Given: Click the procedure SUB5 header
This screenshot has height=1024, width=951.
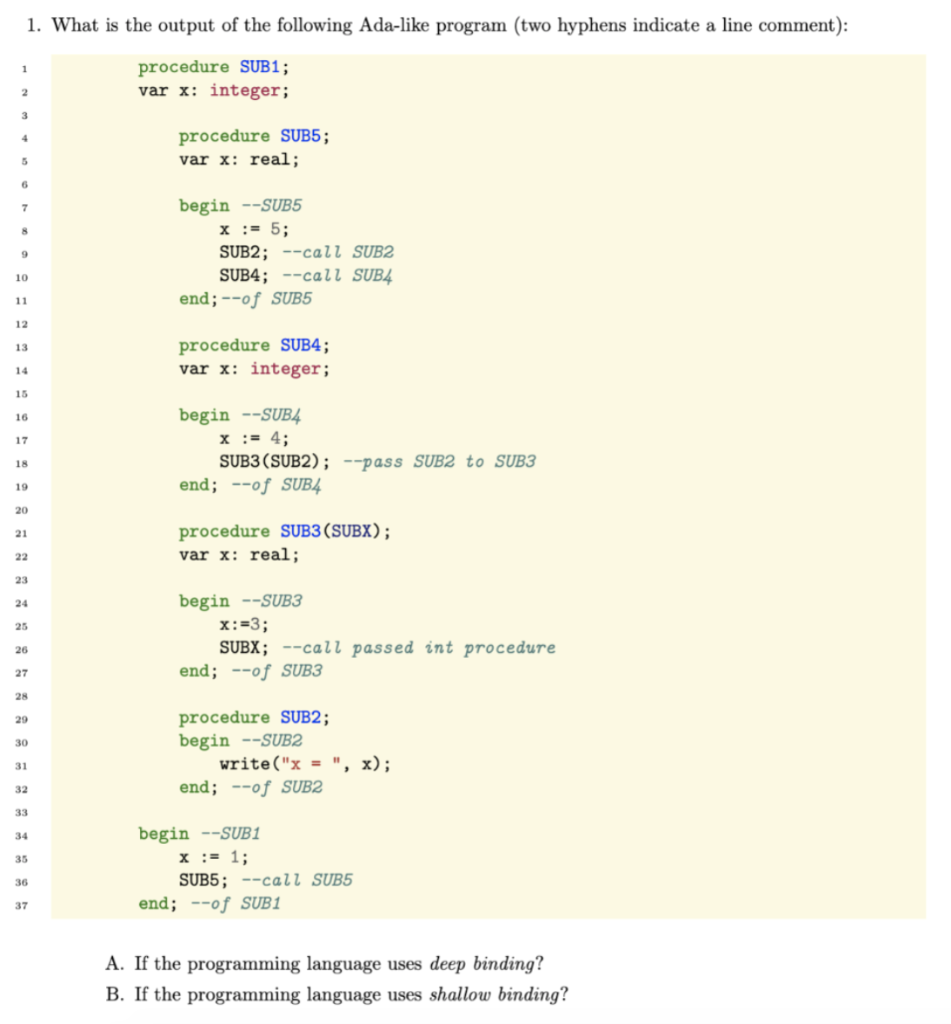Looking at the screenshot, I should coord(255,136).
